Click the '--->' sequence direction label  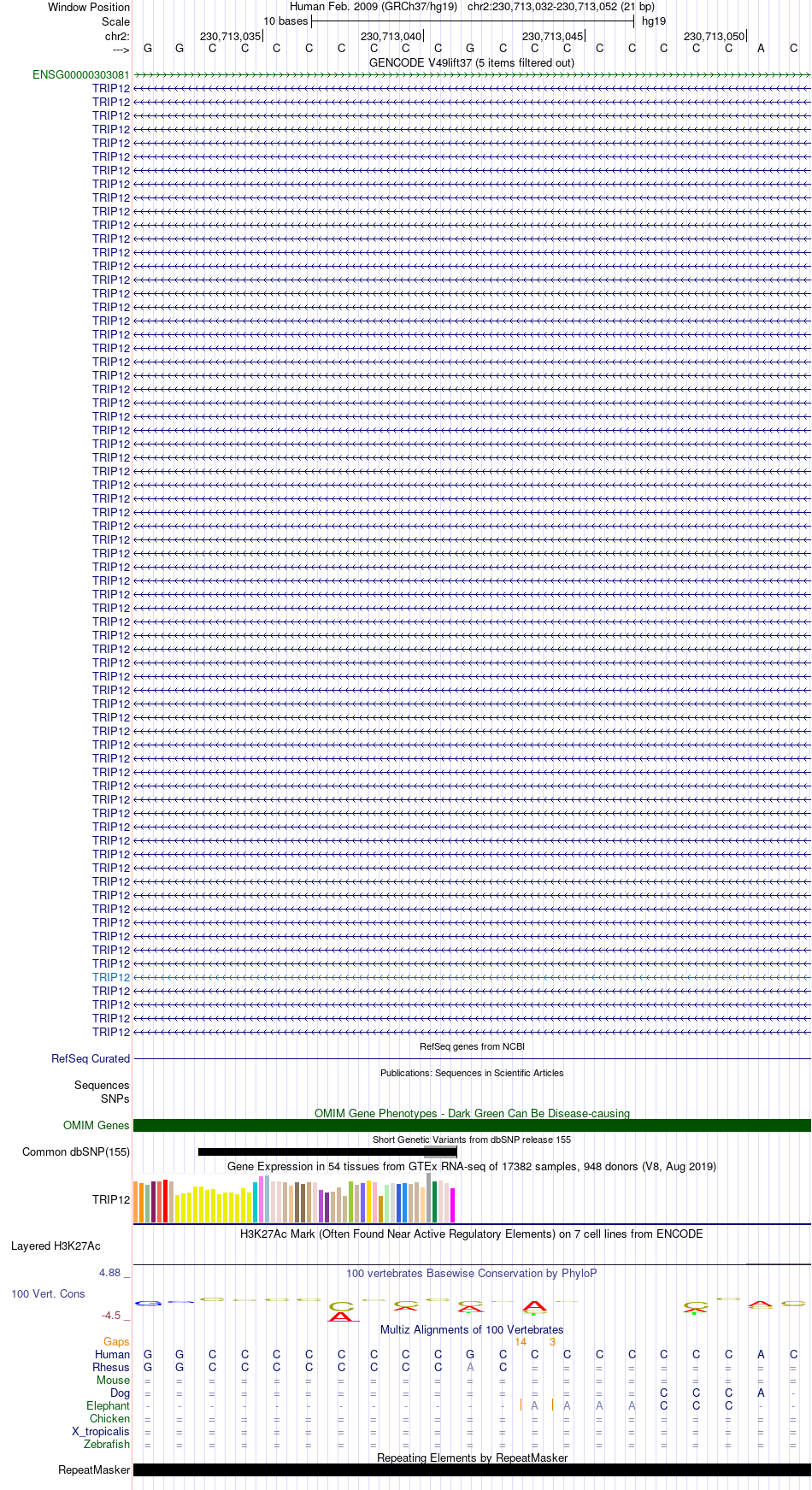tap(121, 50)
